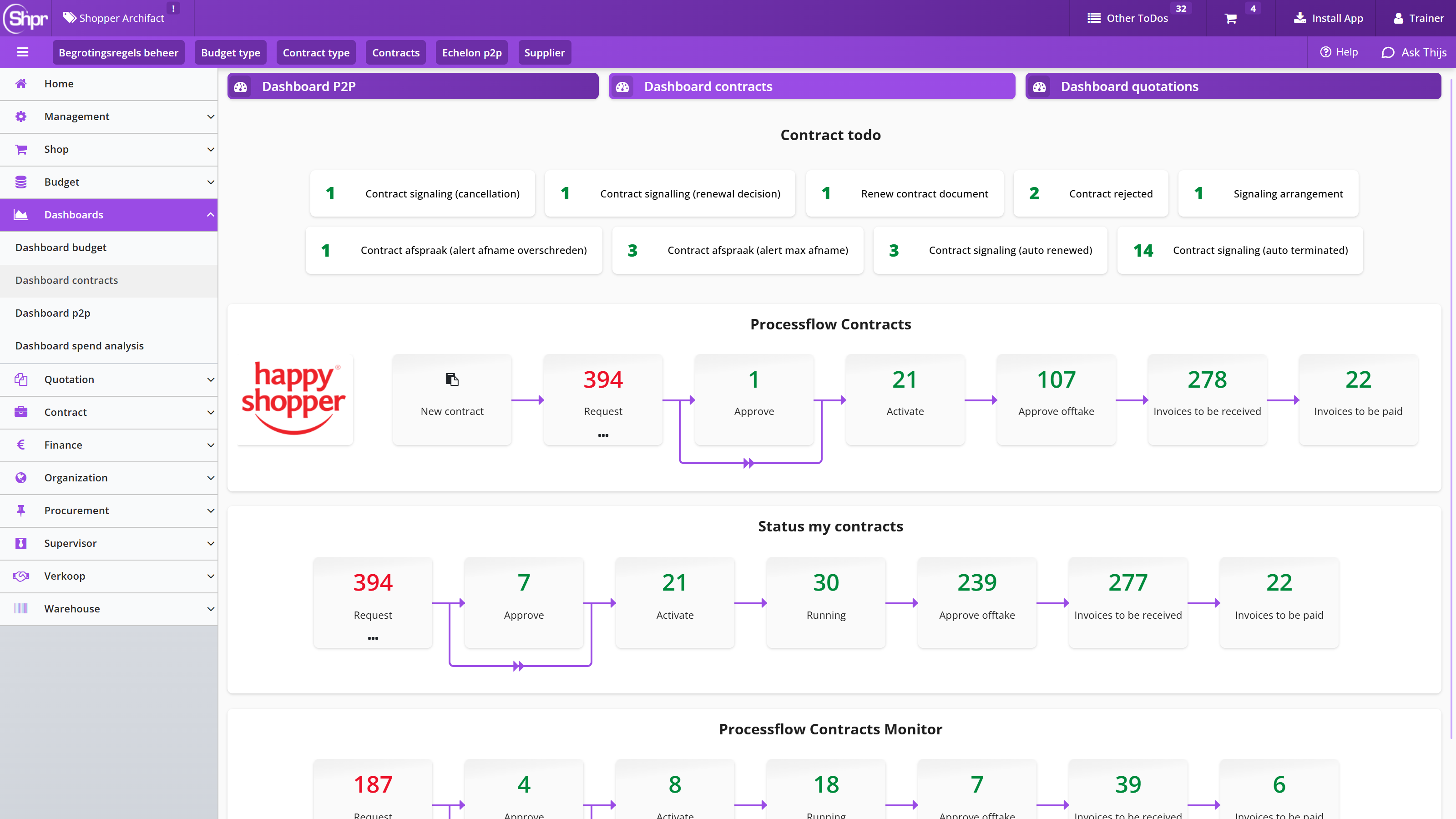1456x819 pixels.
Task: Click the Home house icon in sidebar
Action: (21, 84)
